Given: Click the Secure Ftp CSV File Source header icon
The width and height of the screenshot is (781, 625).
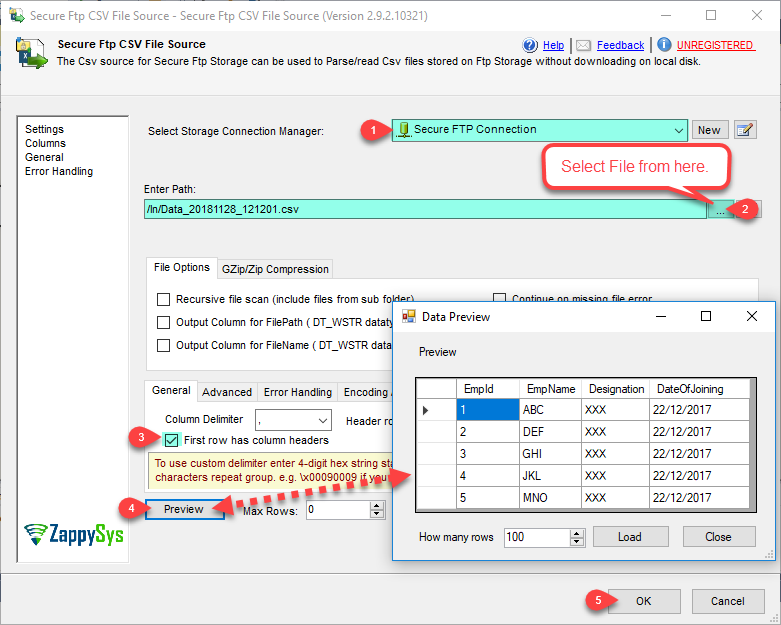Looking at the screenshot, I should pos(31,53).
